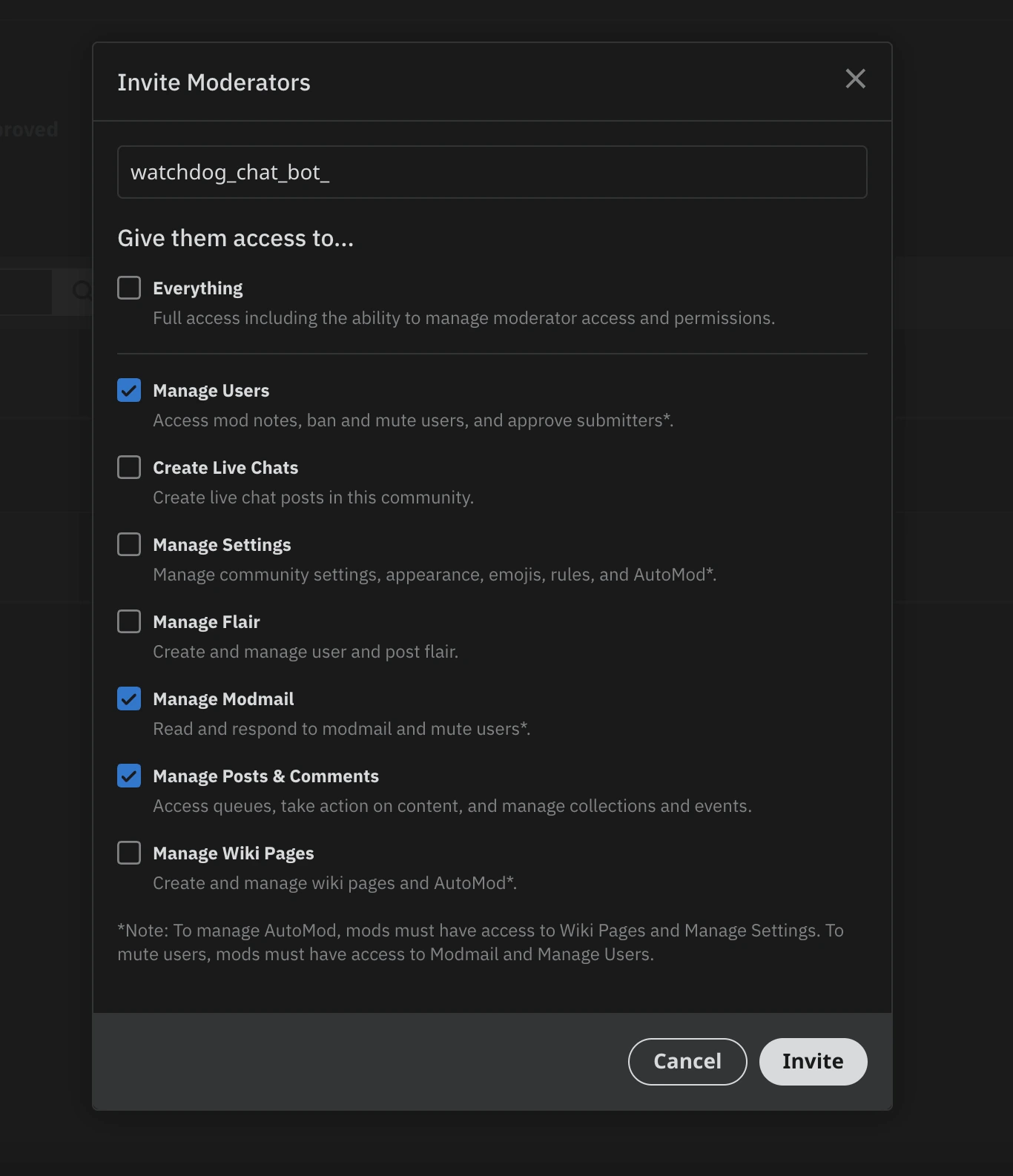Enable the Manage Wiki Pages checkbox
1013x1176 pixels.
(129, 853)
